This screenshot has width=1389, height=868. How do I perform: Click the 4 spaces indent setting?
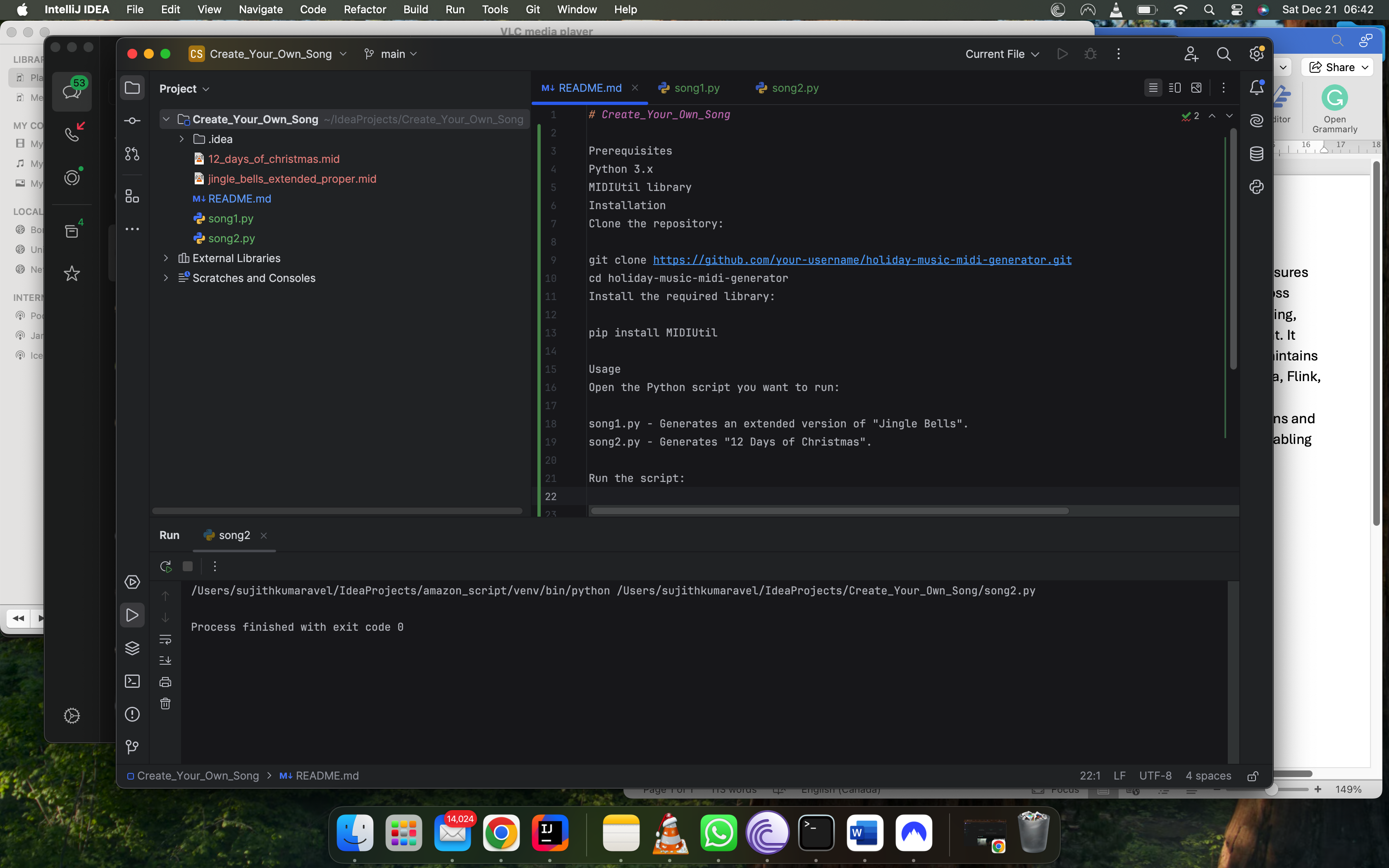pyautogui.click(x=1208, y=775)
